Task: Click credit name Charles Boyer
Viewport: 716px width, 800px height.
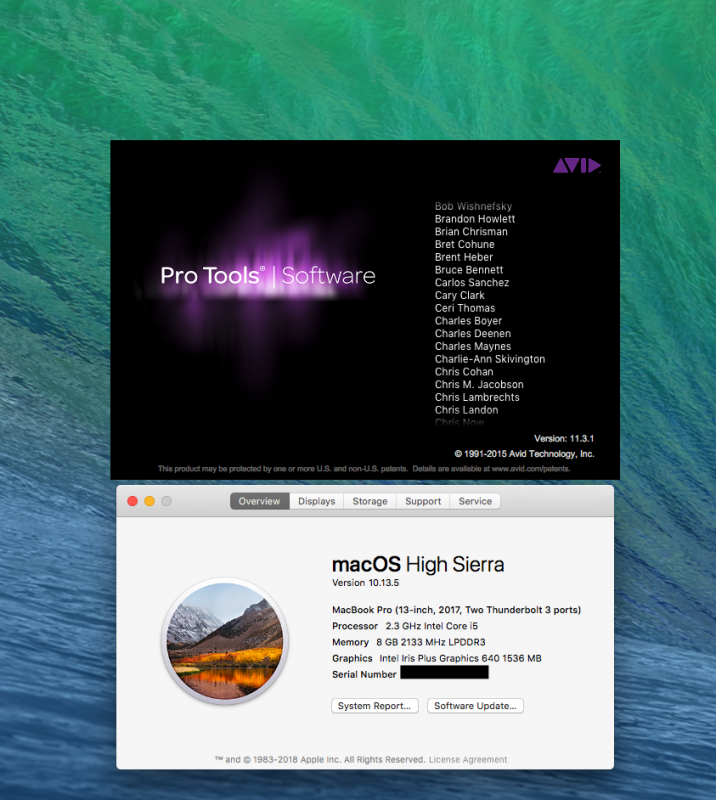Action: pyautogui.click(x=468, y=321)
